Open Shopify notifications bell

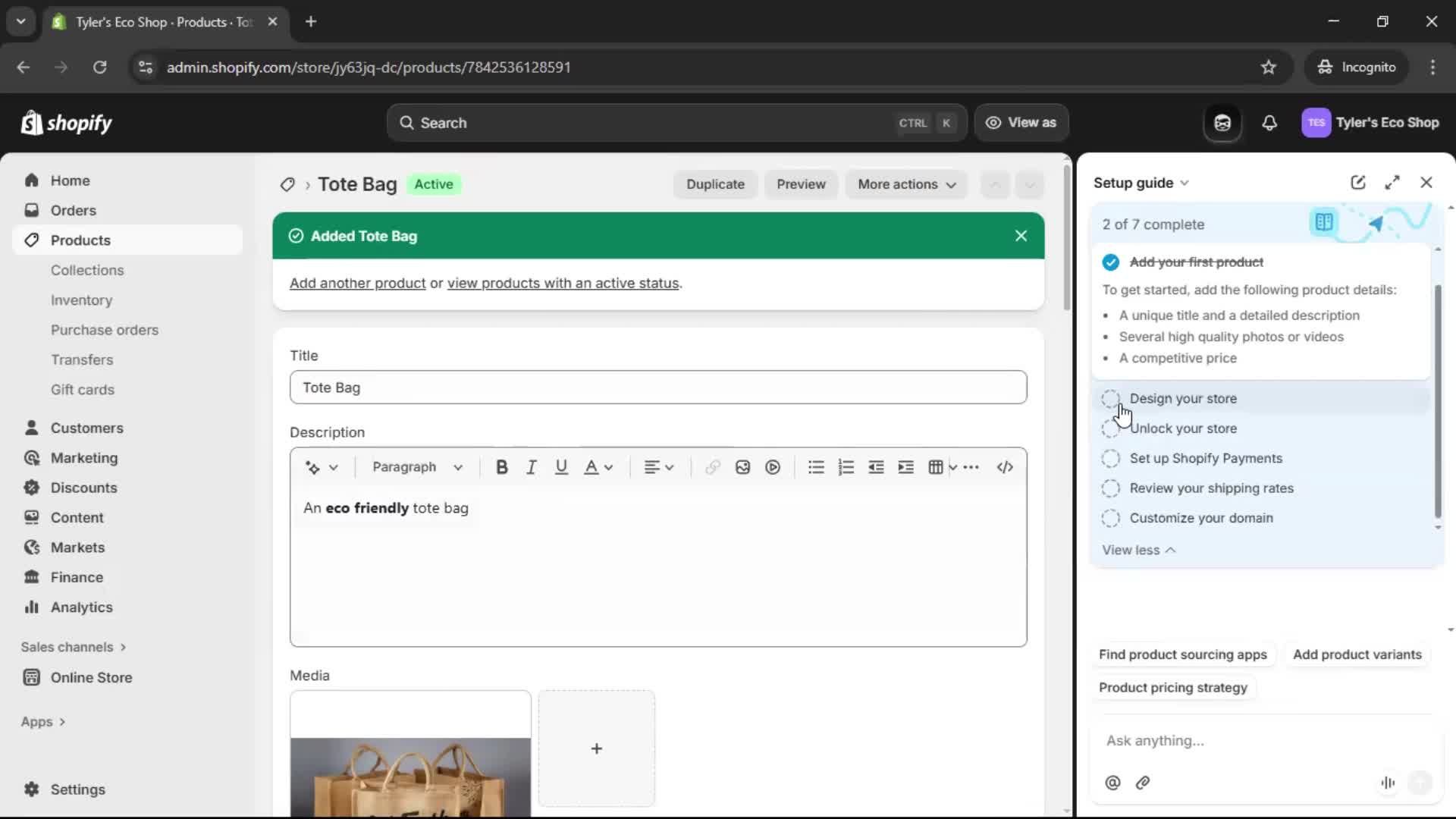[x=1270, y=122]
